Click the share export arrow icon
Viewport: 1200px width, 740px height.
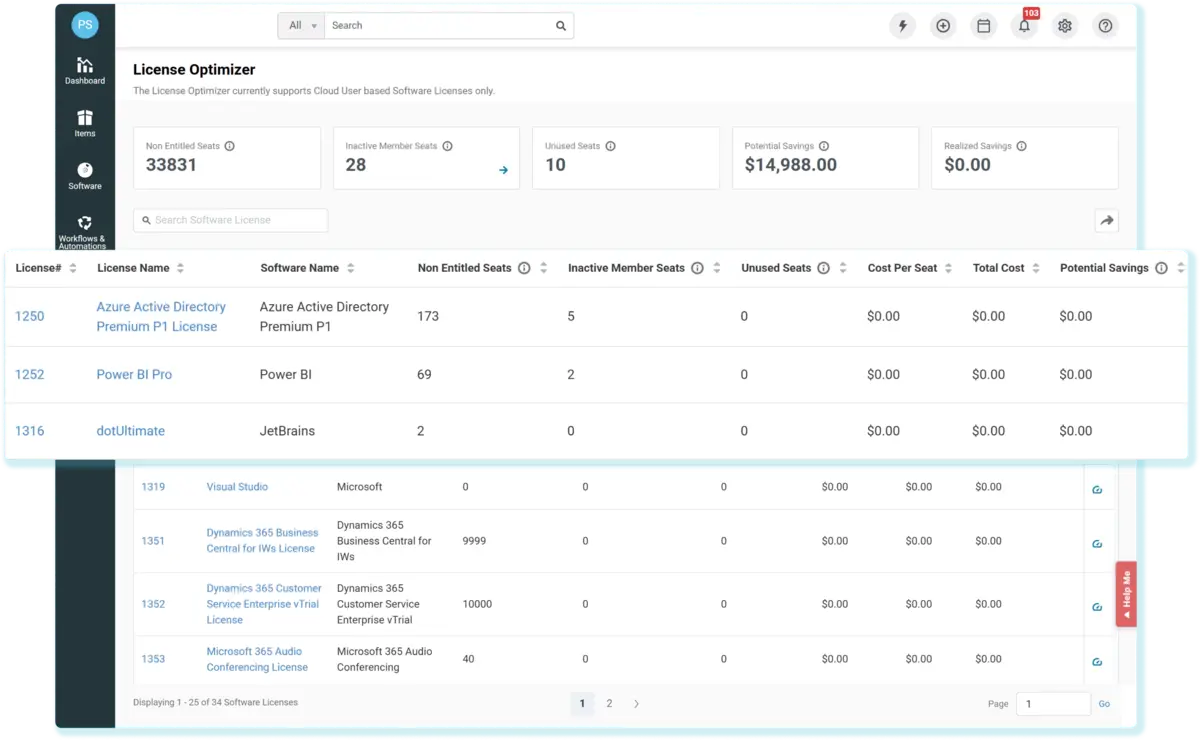(1106, 221)
